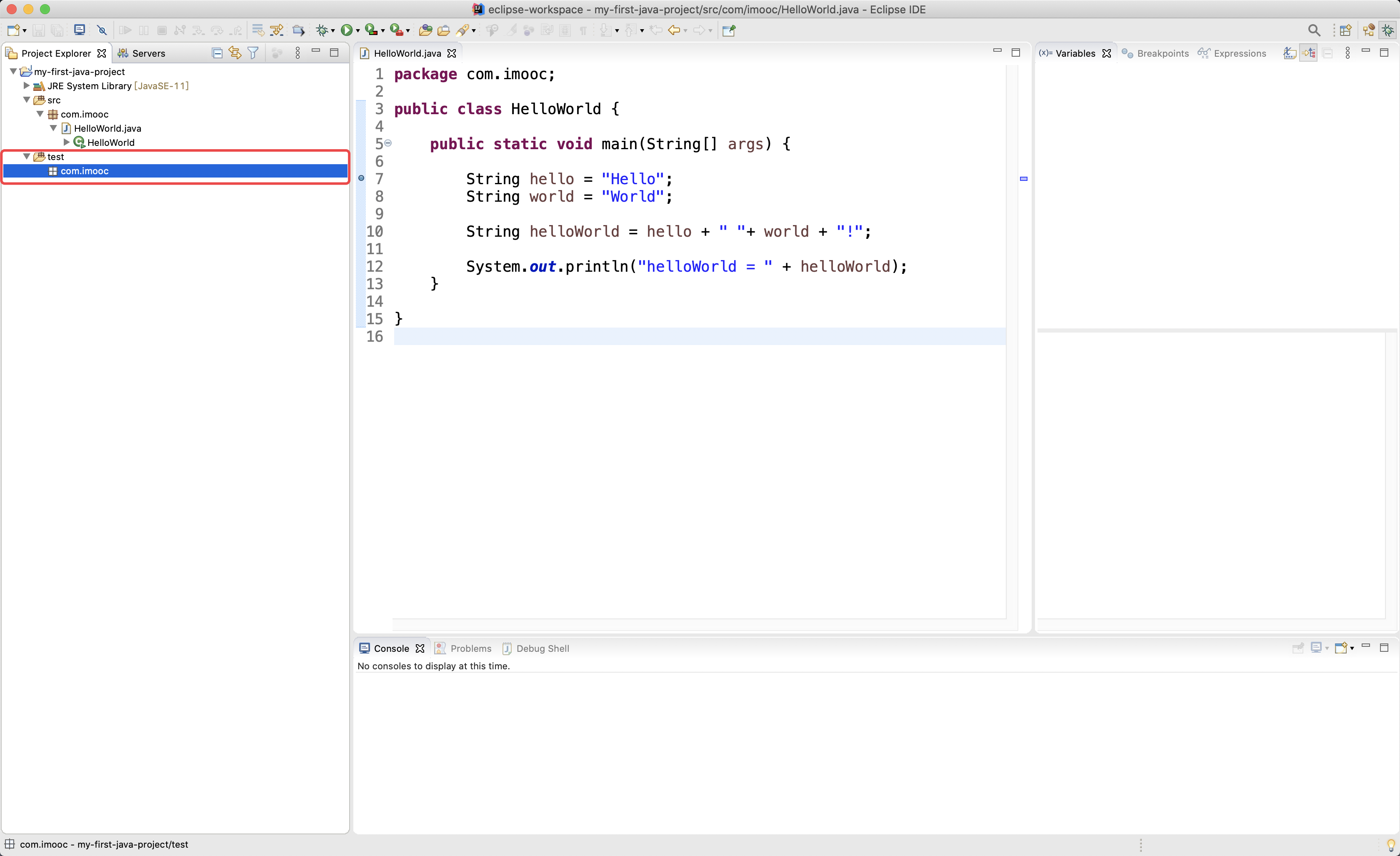Toggle Link with Editor in Project Explorer
Screen dimensions: 1400x856
(235, 53)
